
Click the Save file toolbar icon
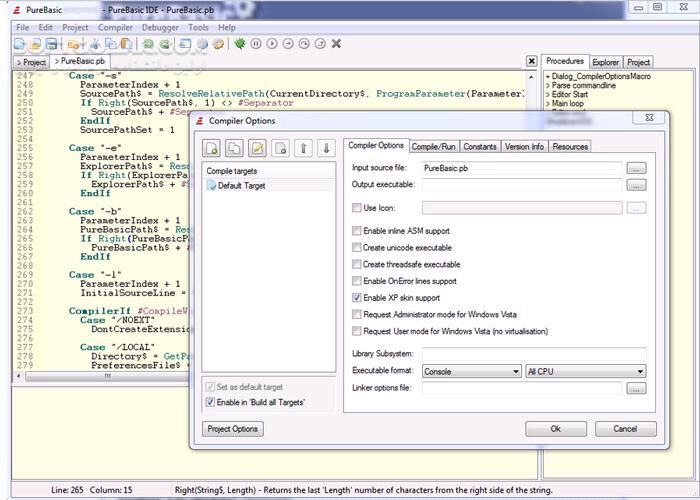click(x=51, y=44)
